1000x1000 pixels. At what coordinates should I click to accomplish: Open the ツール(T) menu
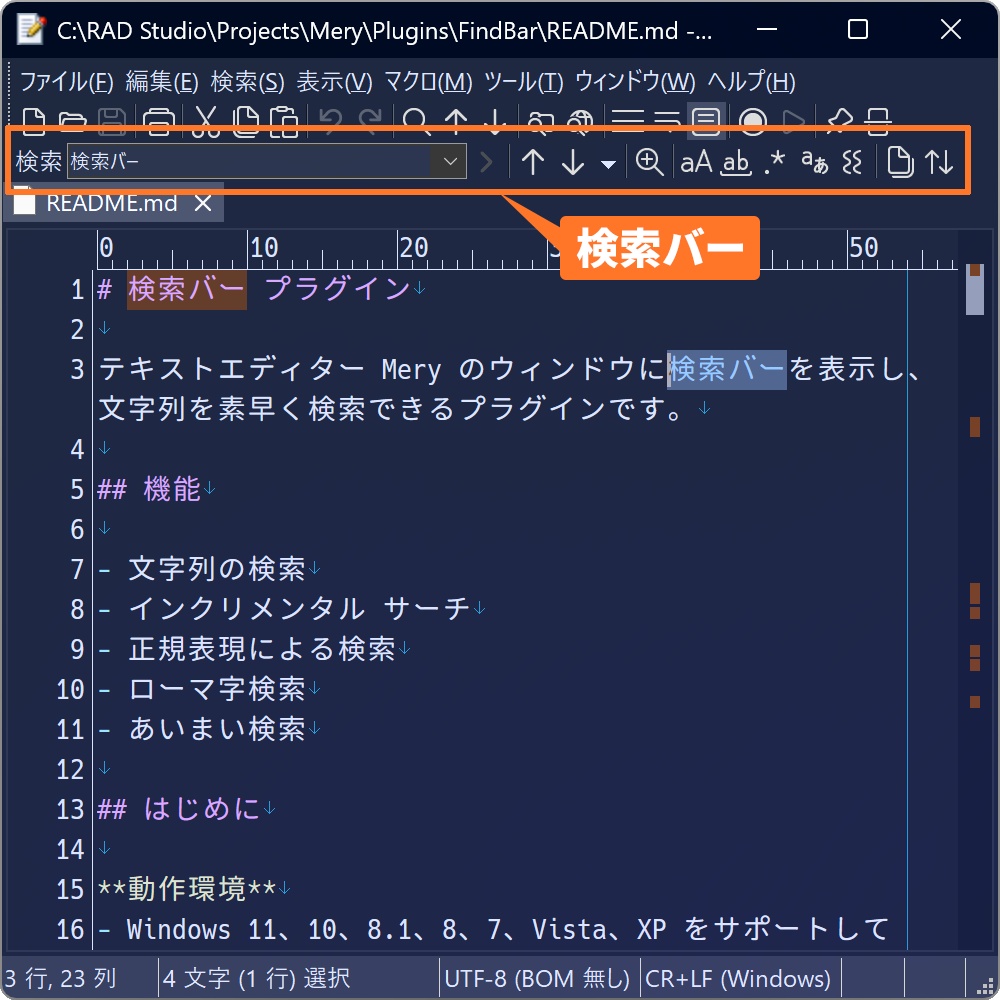pyautogui.click(x=524, y=82)
